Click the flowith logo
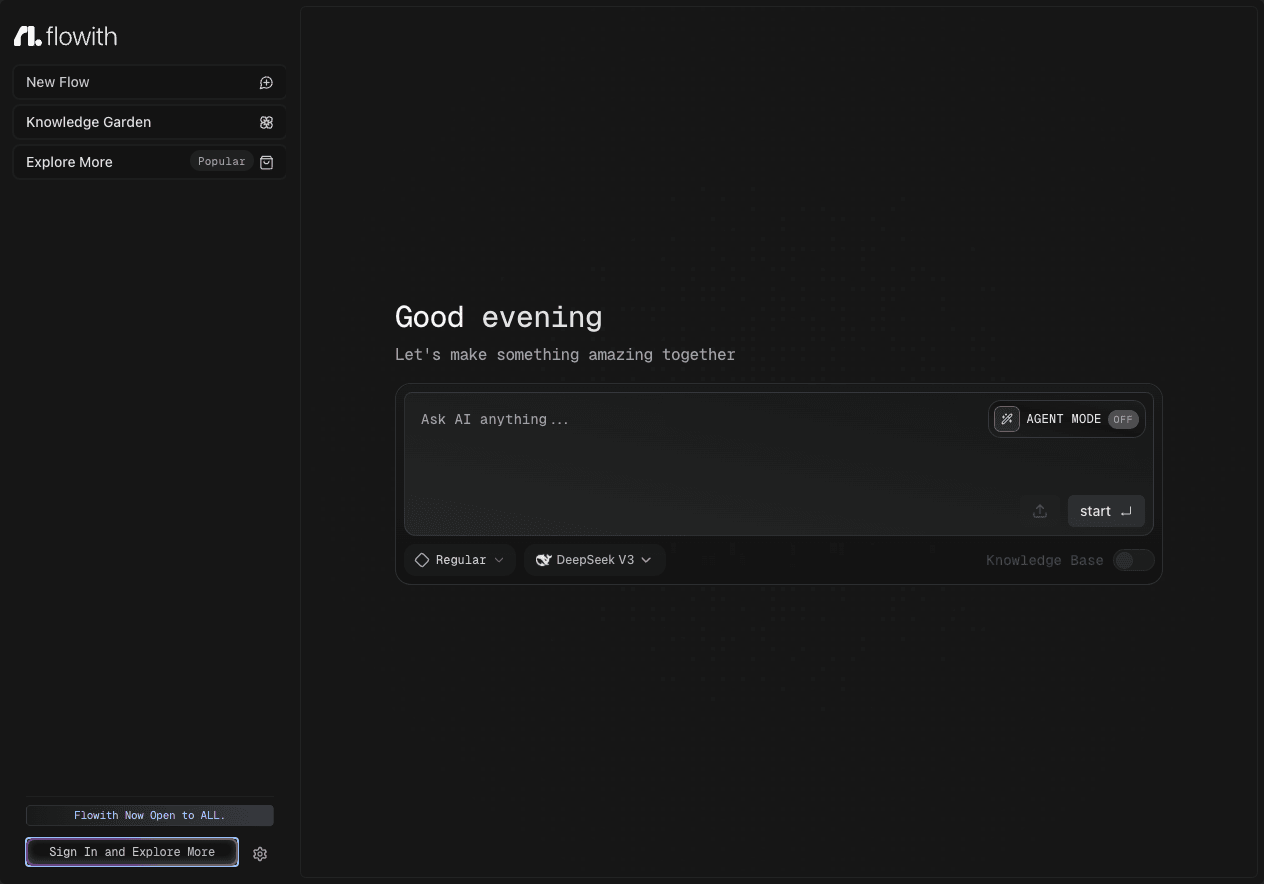 65,37
